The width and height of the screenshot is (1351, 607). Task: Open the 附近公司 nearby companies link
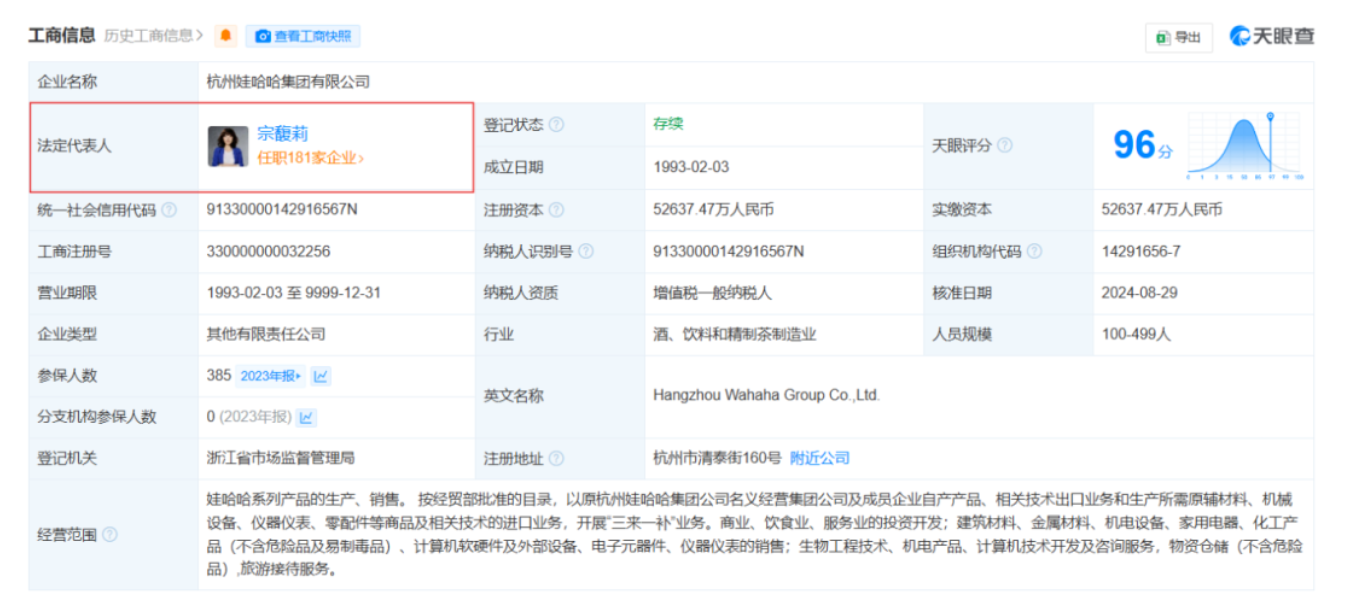[820, 458]
